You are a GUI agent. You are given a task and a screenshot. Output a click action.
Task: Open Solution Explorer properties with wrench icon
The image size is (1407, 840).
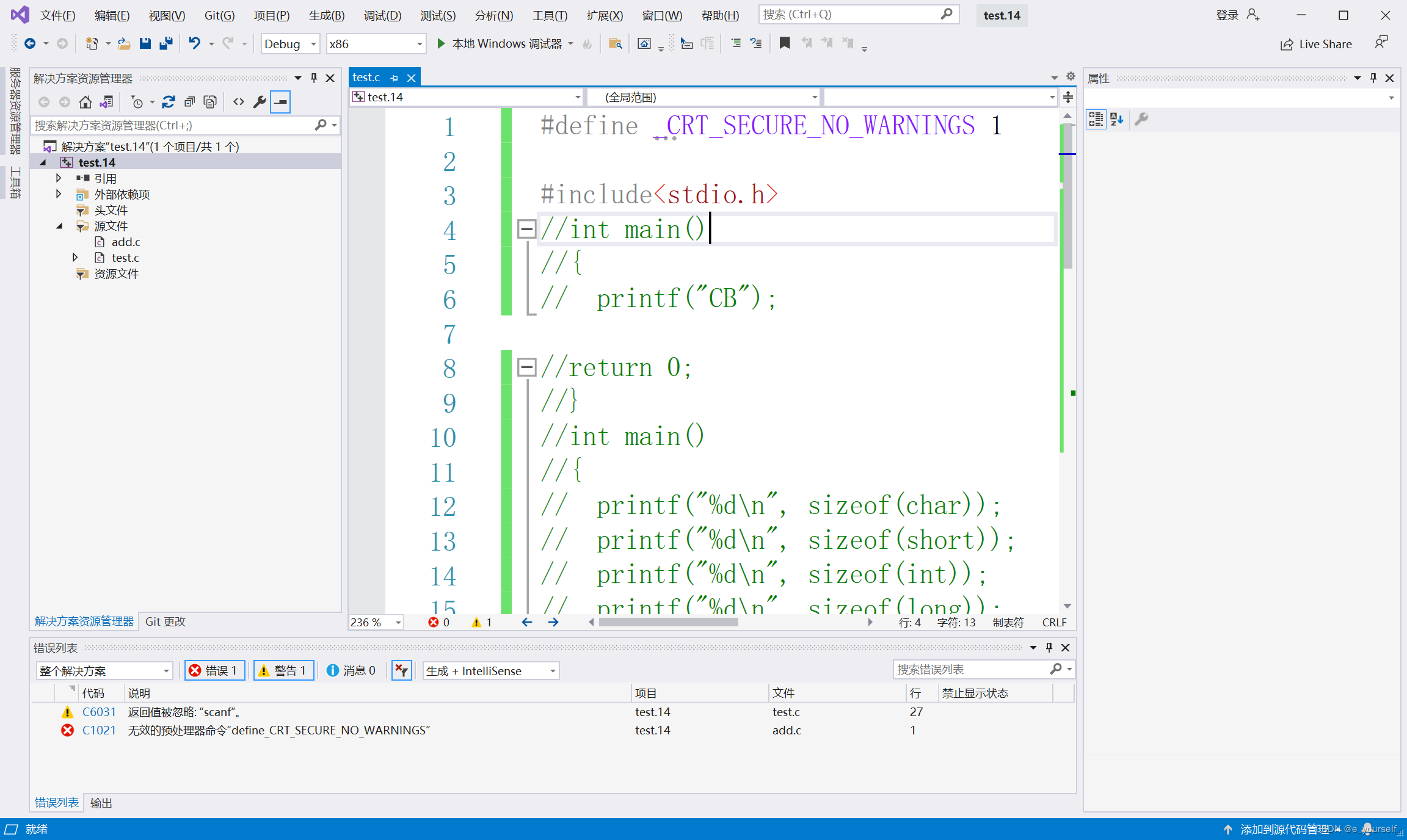click(259, 101)
